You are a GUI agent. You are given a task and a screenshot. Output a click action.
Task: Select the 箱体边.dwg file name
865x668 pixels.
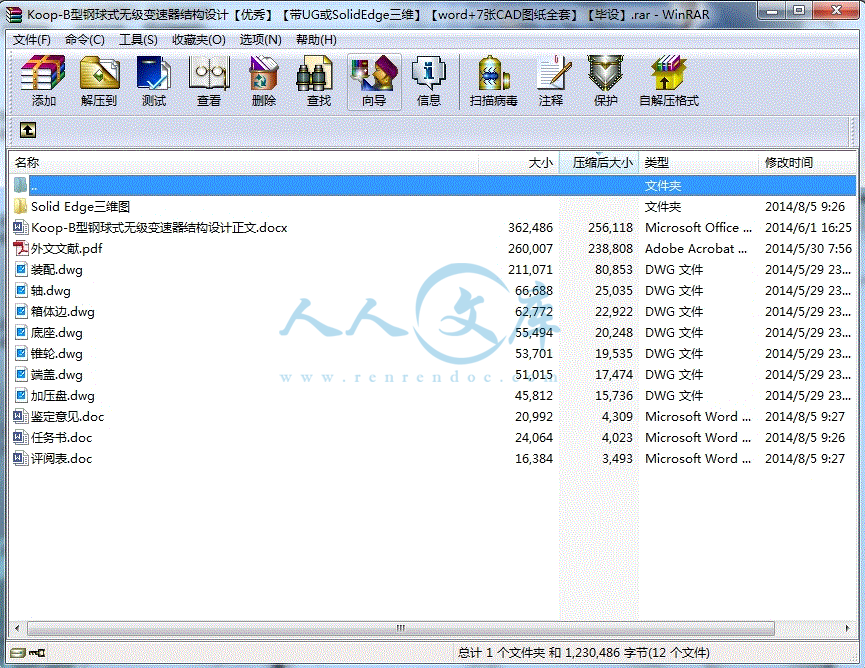point(63,312)
